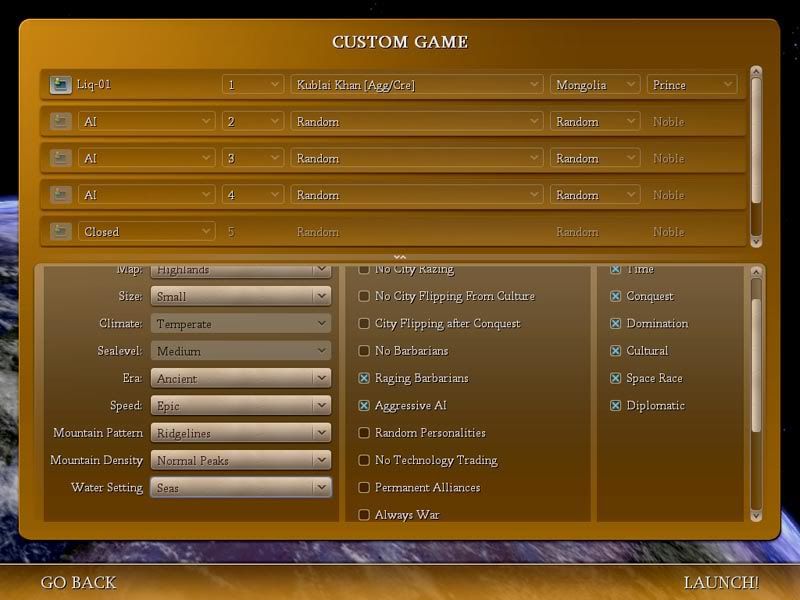Disable the Cultural victory condition
Image resolution: width=800 pixels, height=600 pixels.
click(x=616, y=351)
